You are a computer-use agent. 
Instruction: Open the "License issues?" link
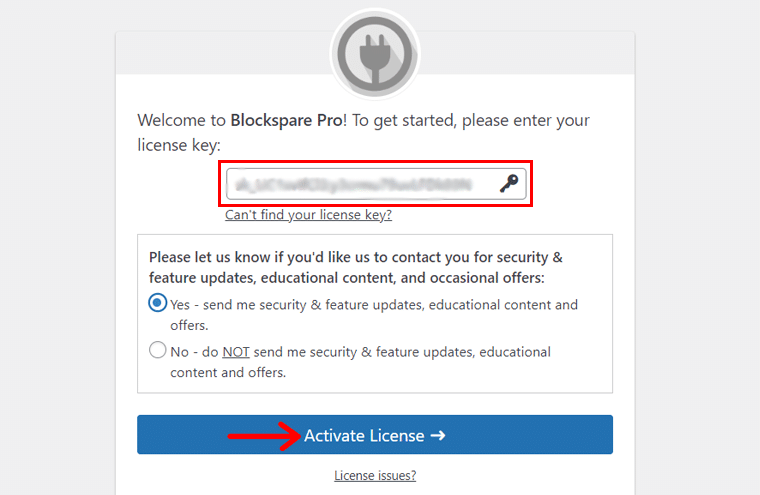coord(375,475)
